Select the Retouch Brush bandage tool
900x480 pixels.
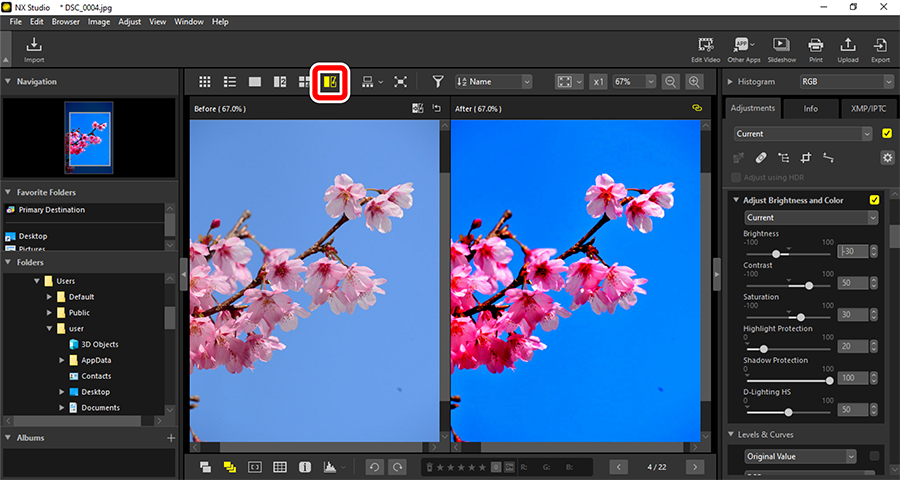760,157
